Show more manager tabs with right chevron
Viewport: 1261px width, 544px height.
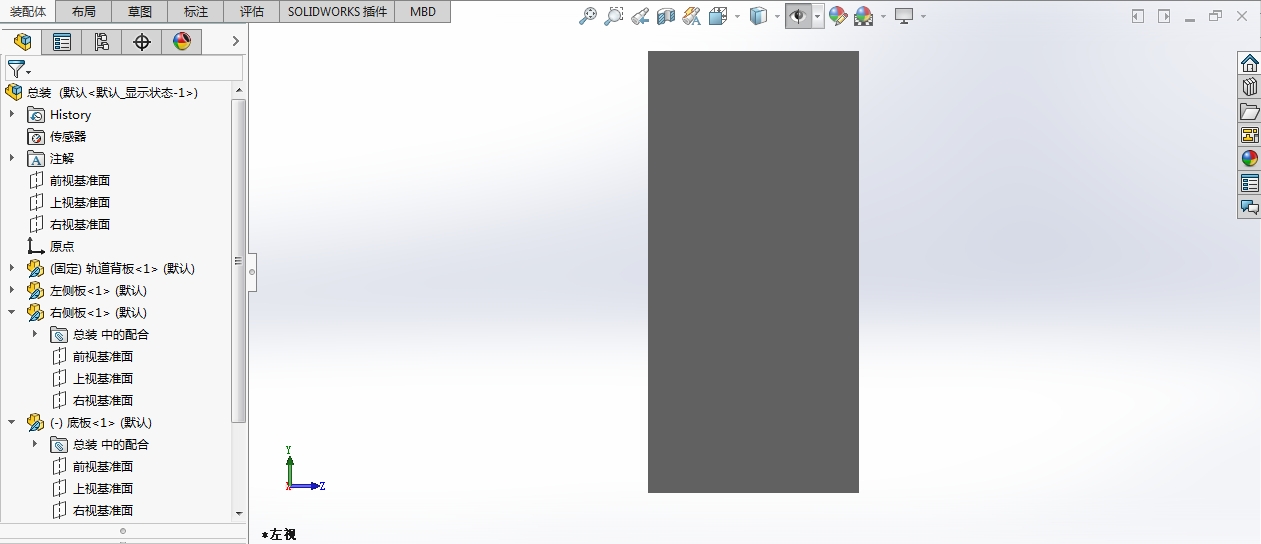click(x=236, y=41)
